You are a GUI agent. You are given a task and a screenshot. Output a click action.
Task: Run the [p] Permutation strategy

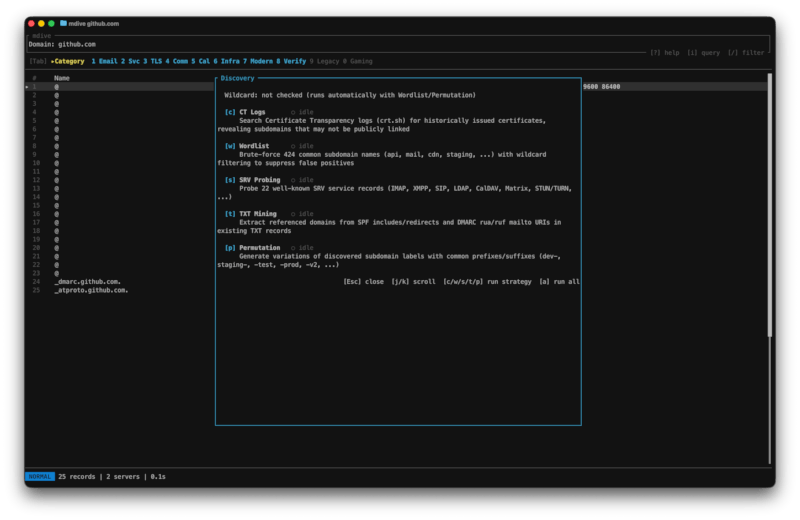point(253,247)
